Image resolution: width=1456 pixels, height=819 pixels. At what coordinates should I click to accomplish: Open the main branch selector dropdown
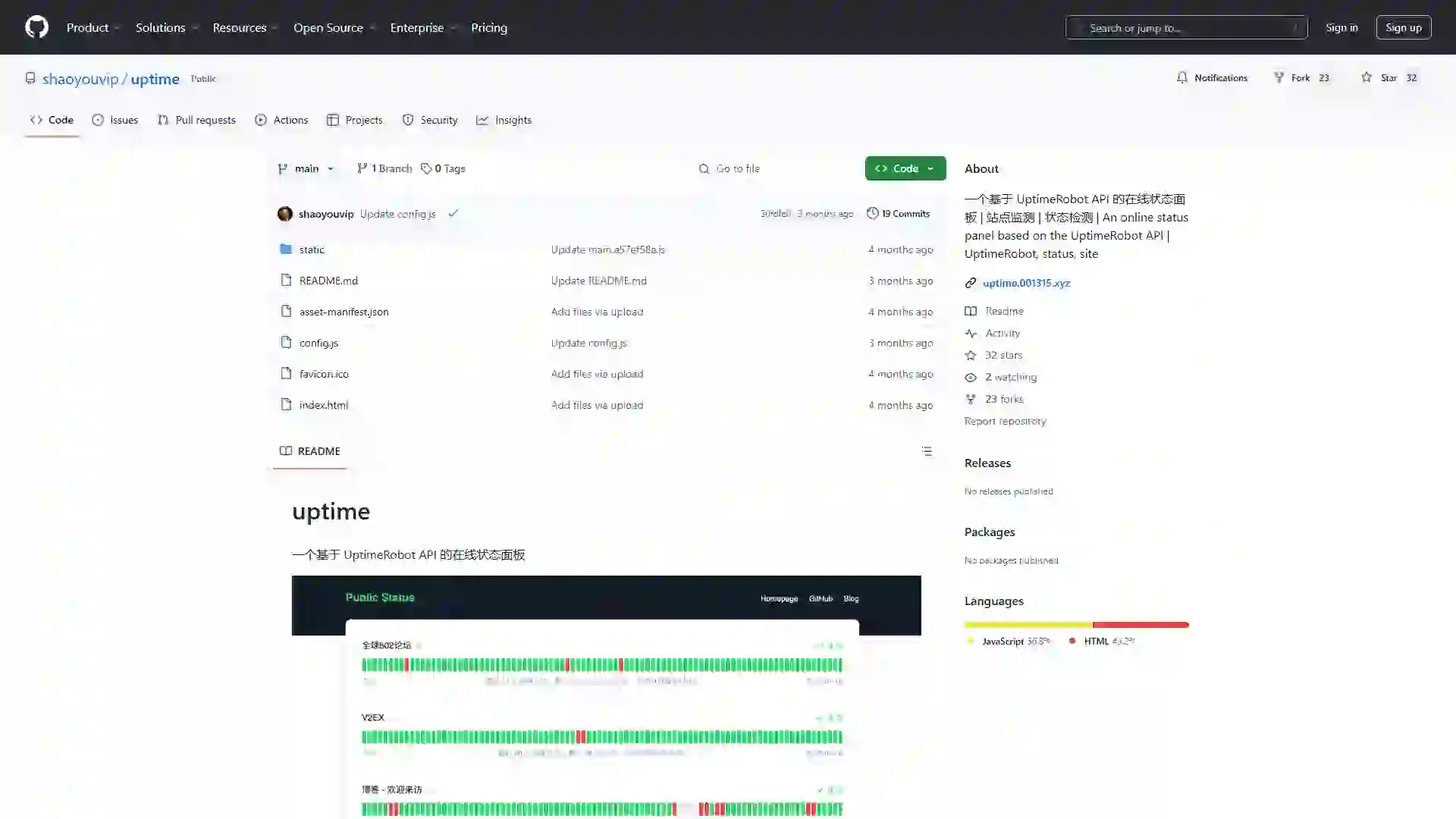point(306,168)
